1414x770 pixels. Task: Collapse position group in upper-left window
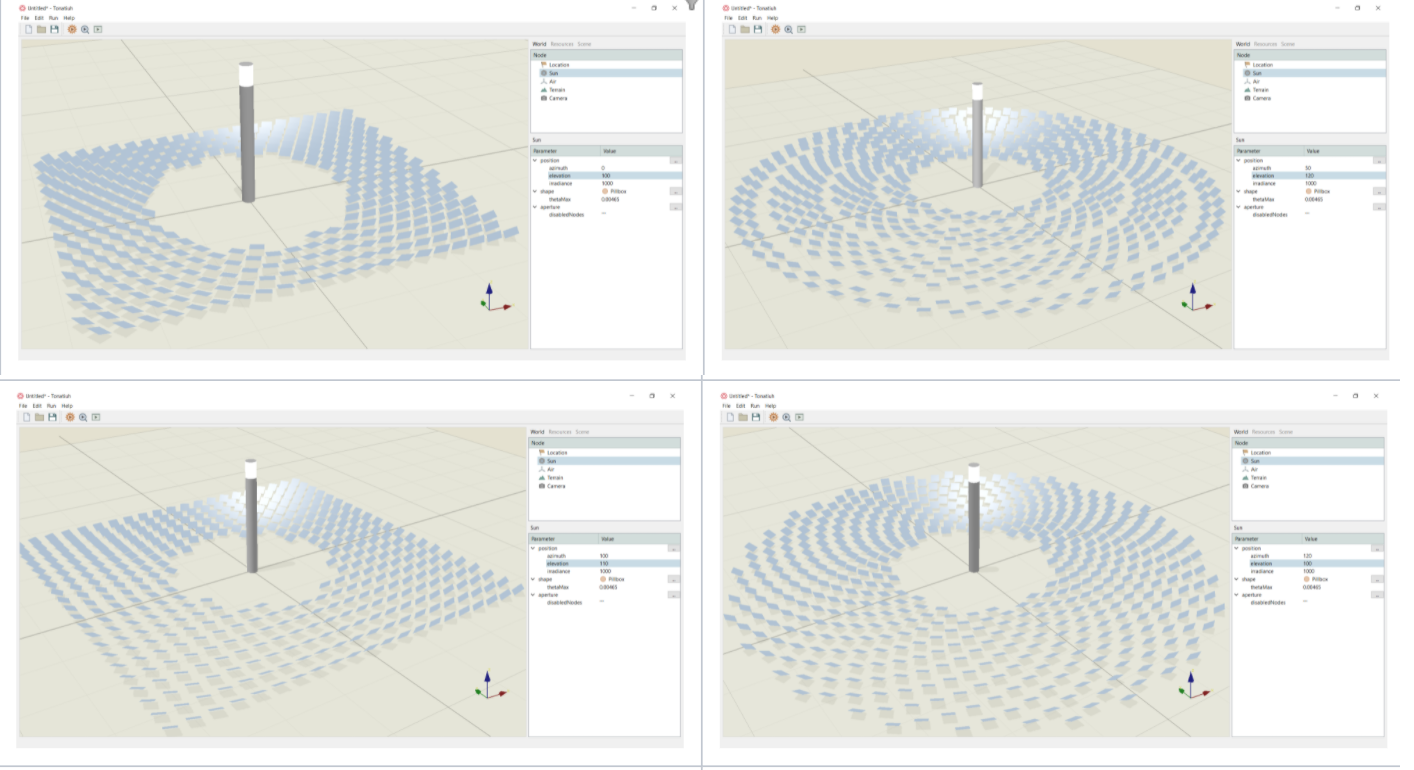pyautogui.click(x=535, y=160)
